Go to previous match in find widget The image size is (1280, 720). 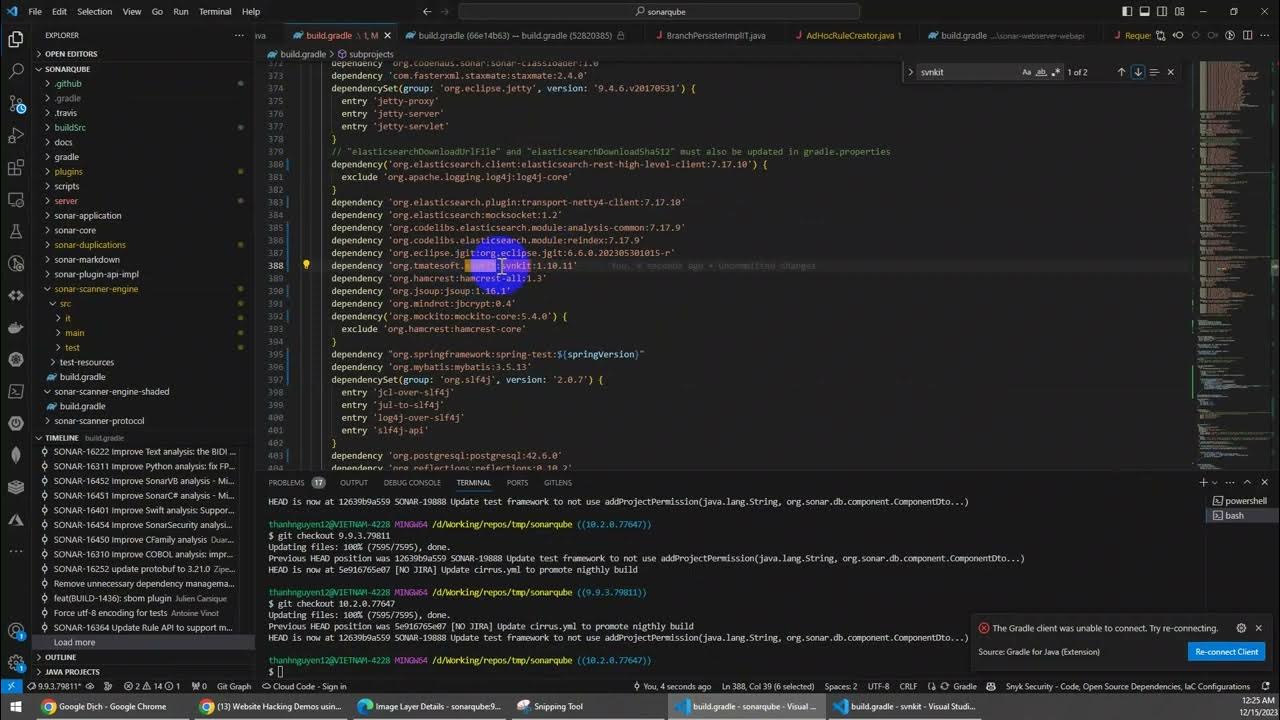point(1121,72)
